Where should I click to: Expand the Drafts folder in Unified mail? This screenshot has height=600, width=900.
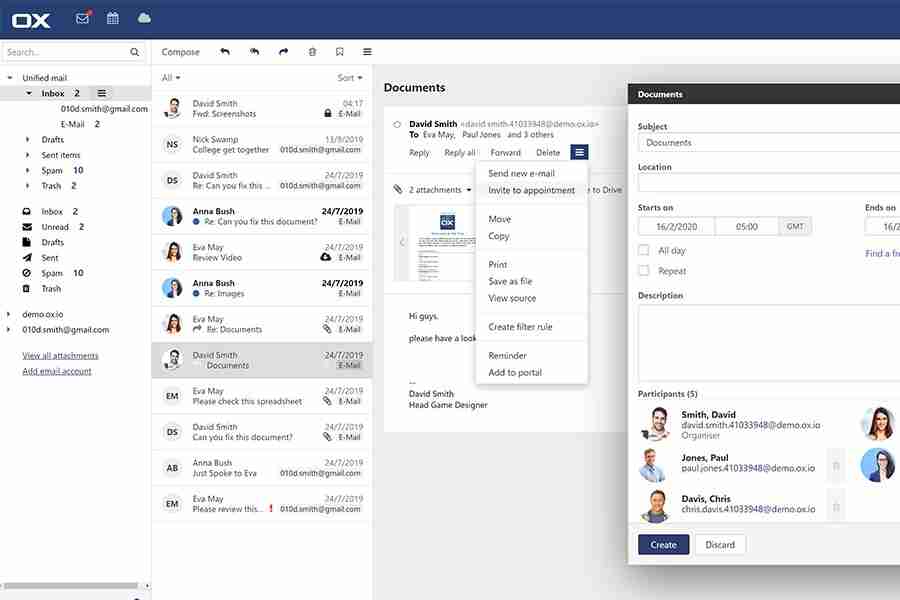[x=27, y=140]
